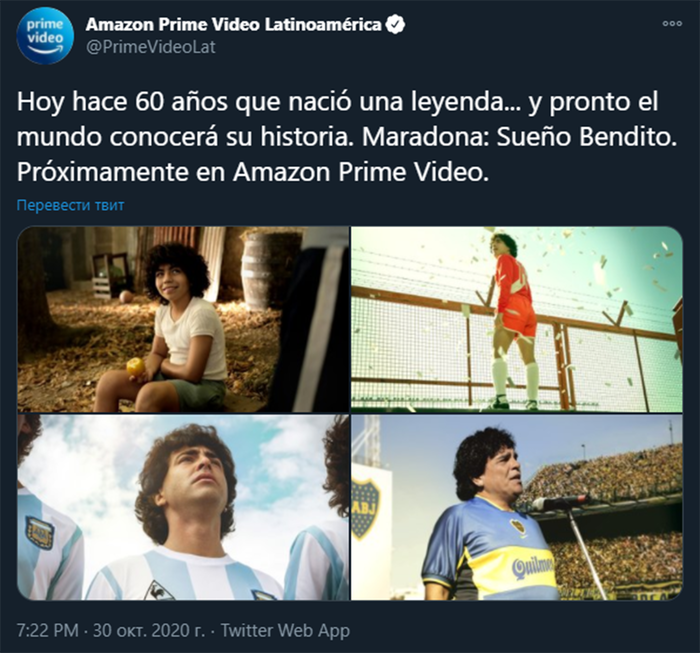Open the photo of the player in Argentina striped jersey

(x=183, y=507)
